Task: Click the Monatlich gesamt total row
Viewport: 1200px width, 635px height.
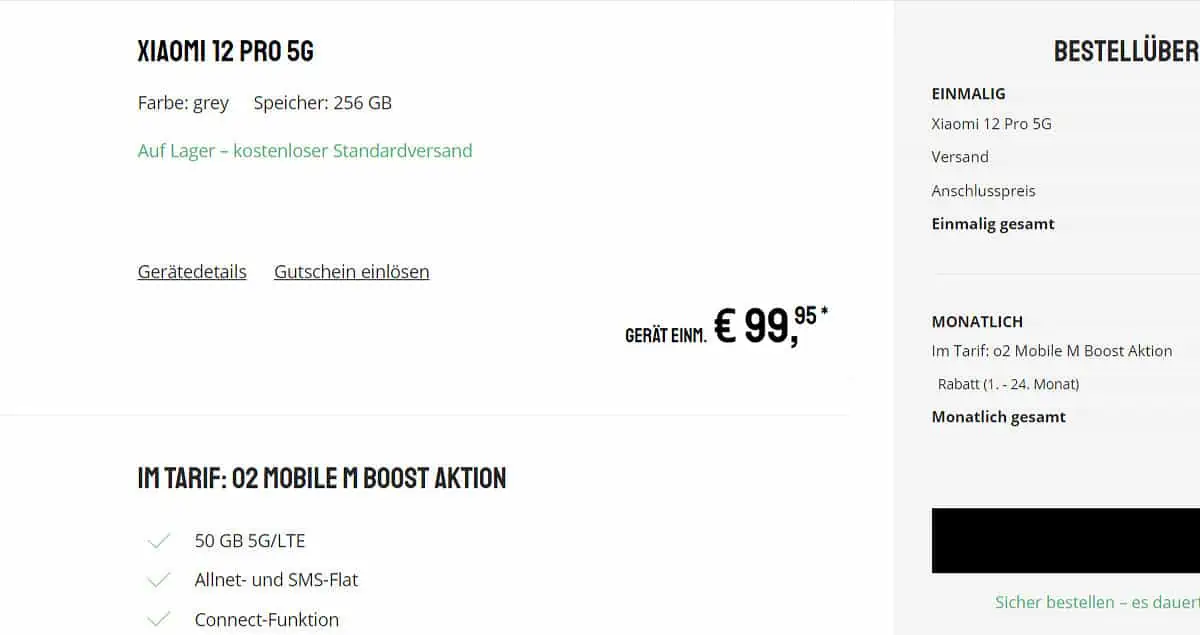Action: point(998,417)
